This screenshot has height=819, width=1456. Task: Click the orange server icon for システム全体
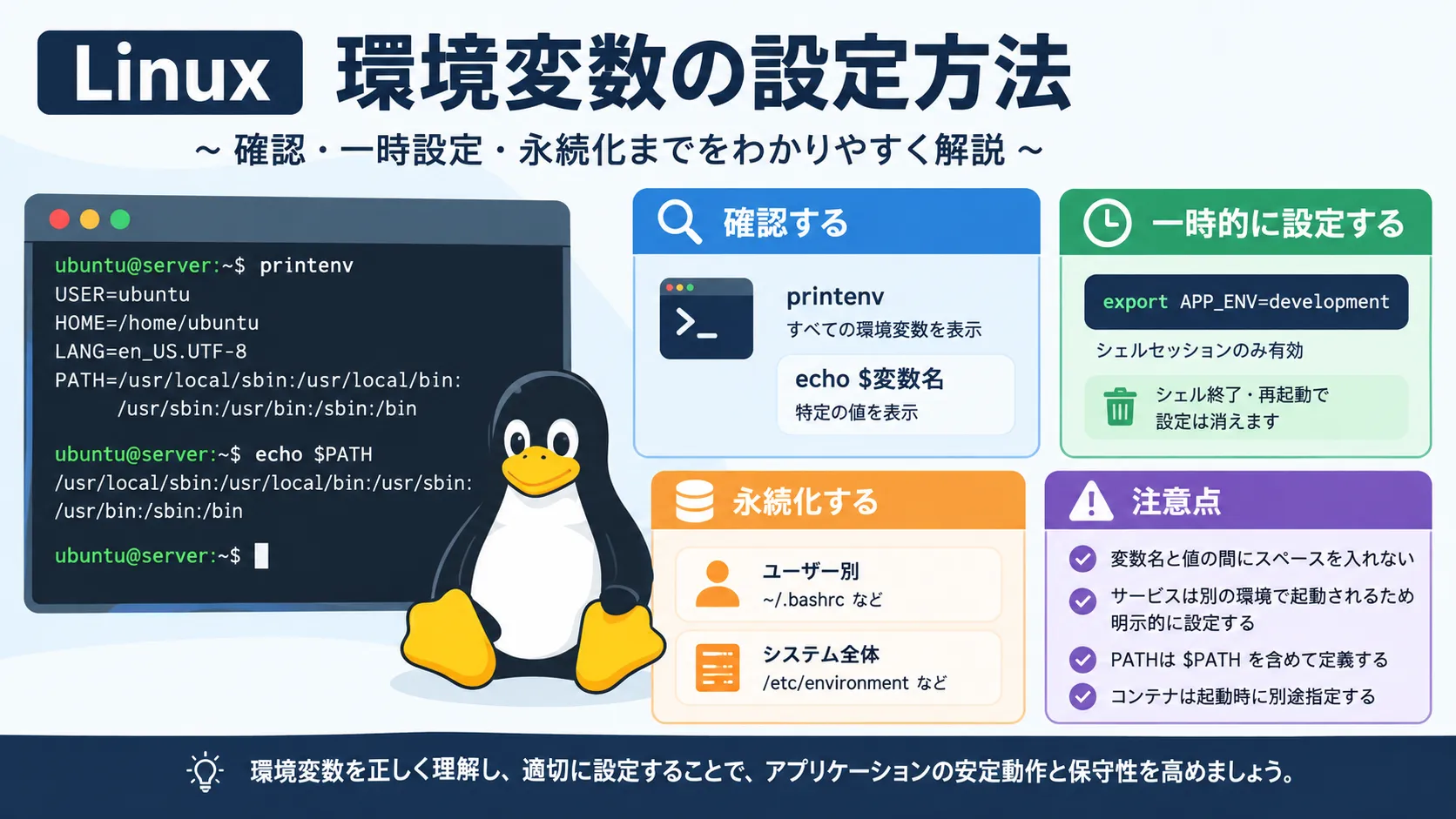718,668
